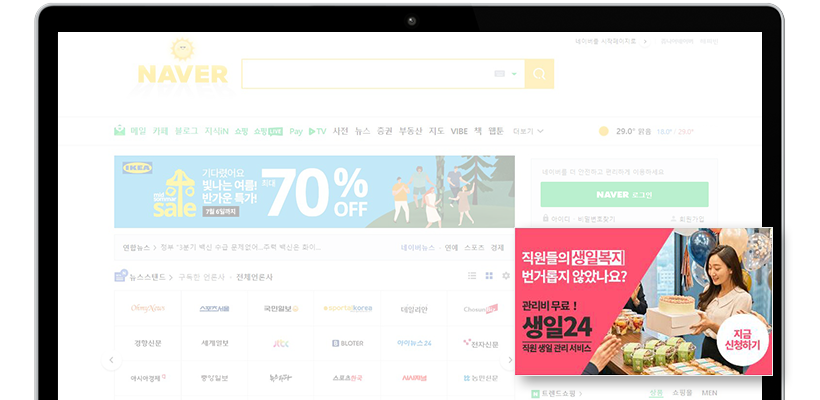This screenshot has width=820, height=400.
Task: Open 아이뉴스24 publisher tile
Action: tap(414, 344)
